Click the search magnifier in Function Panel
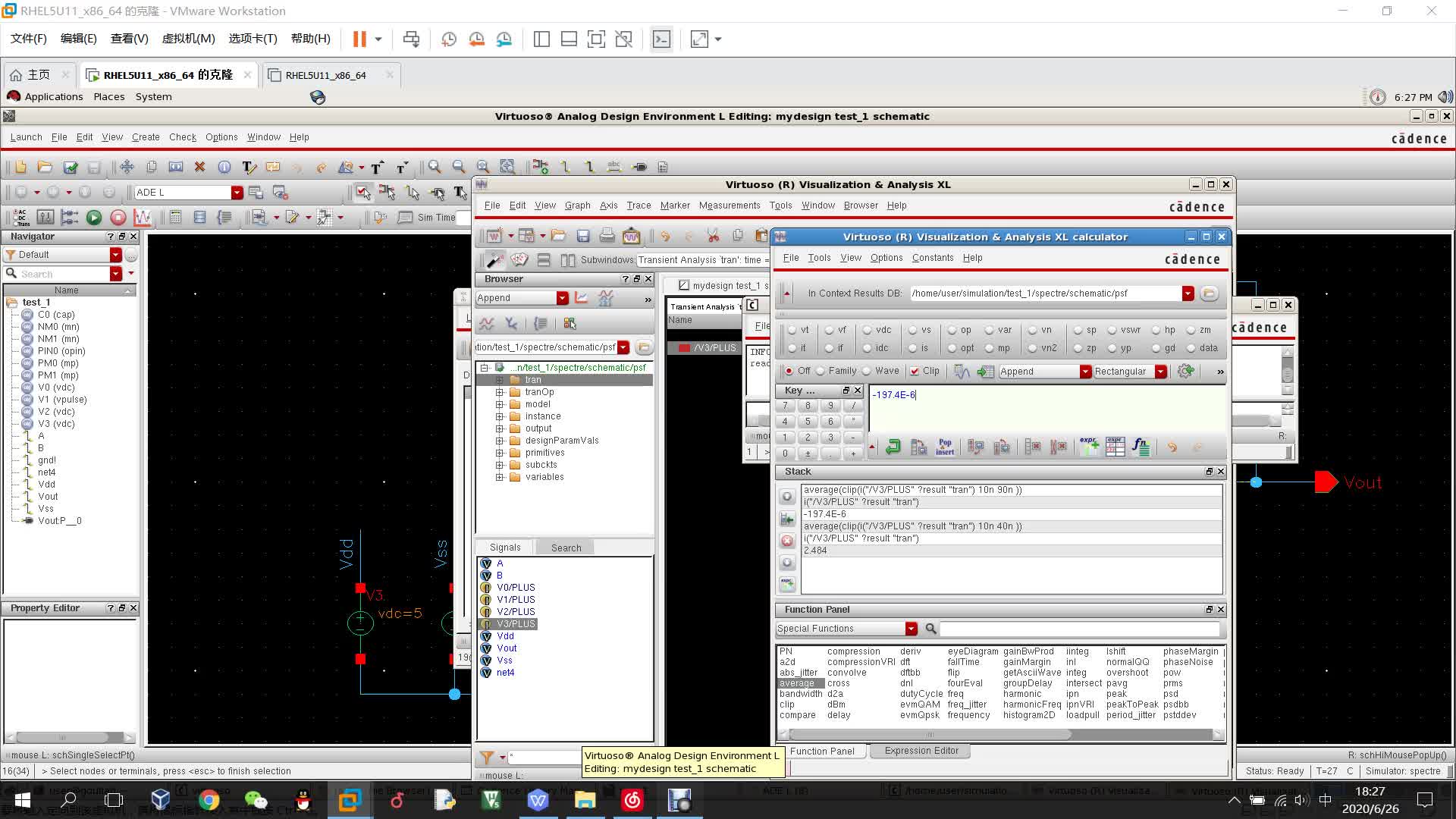Screen dimensions: 1456x819 930,629
